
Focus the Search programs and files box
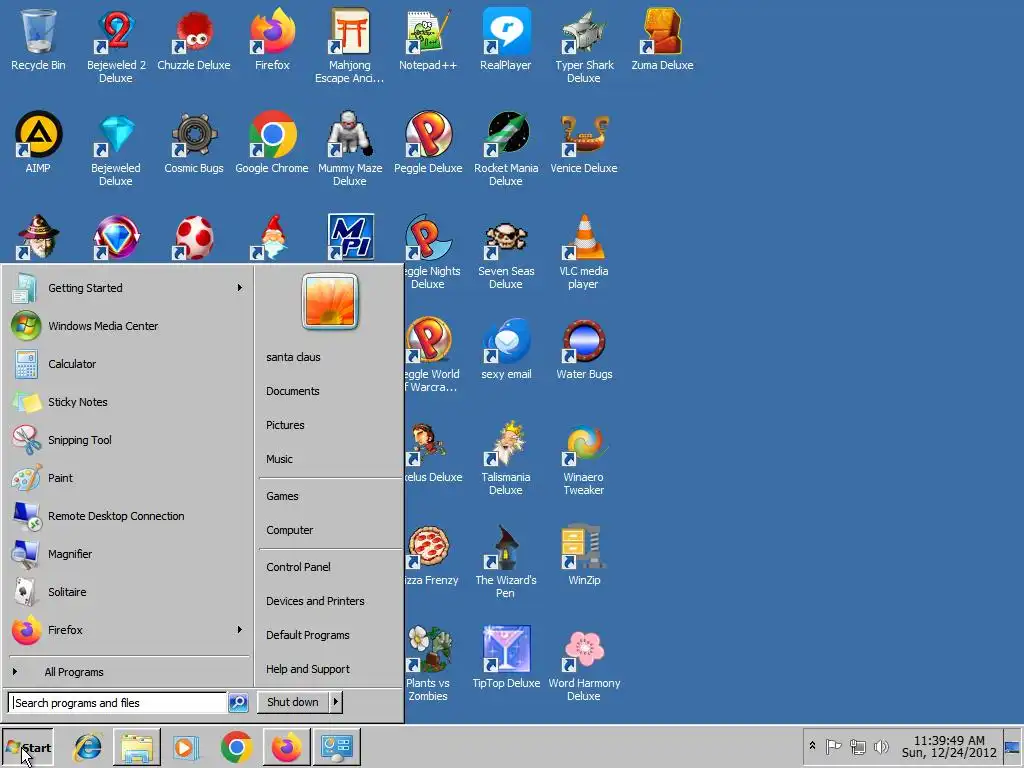pyautogui.click(x=118, y=703)
